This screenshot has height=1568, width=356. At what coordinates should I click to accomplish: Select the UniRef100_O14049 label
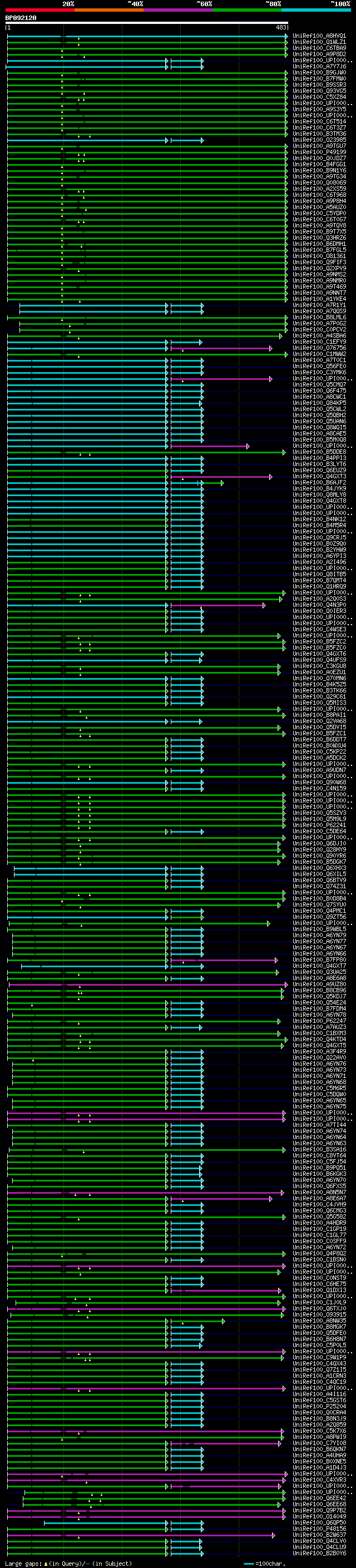pyautogui.click(x=319, y=1516)
